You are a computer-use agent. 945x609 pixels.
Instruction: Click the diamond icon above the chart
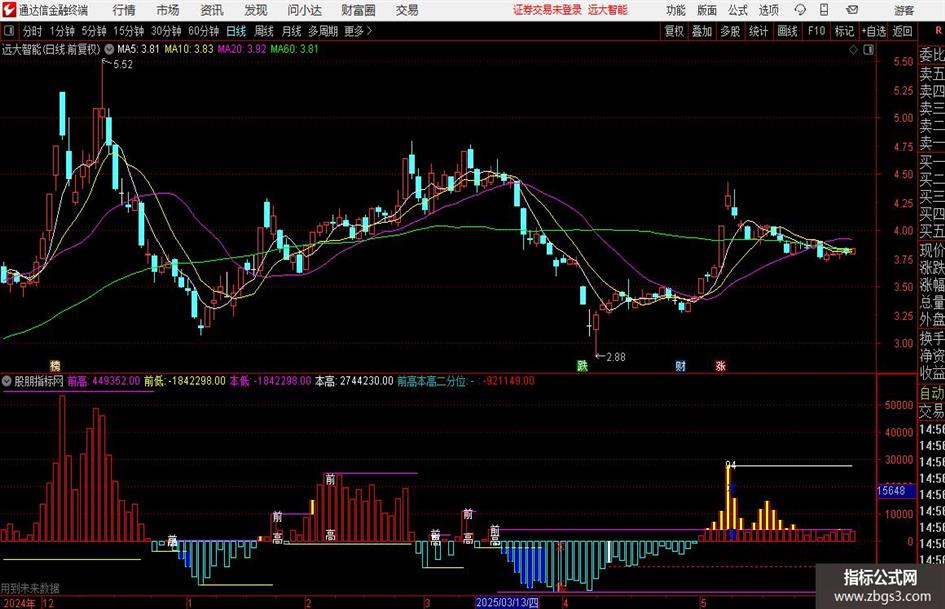coord(853,50)
